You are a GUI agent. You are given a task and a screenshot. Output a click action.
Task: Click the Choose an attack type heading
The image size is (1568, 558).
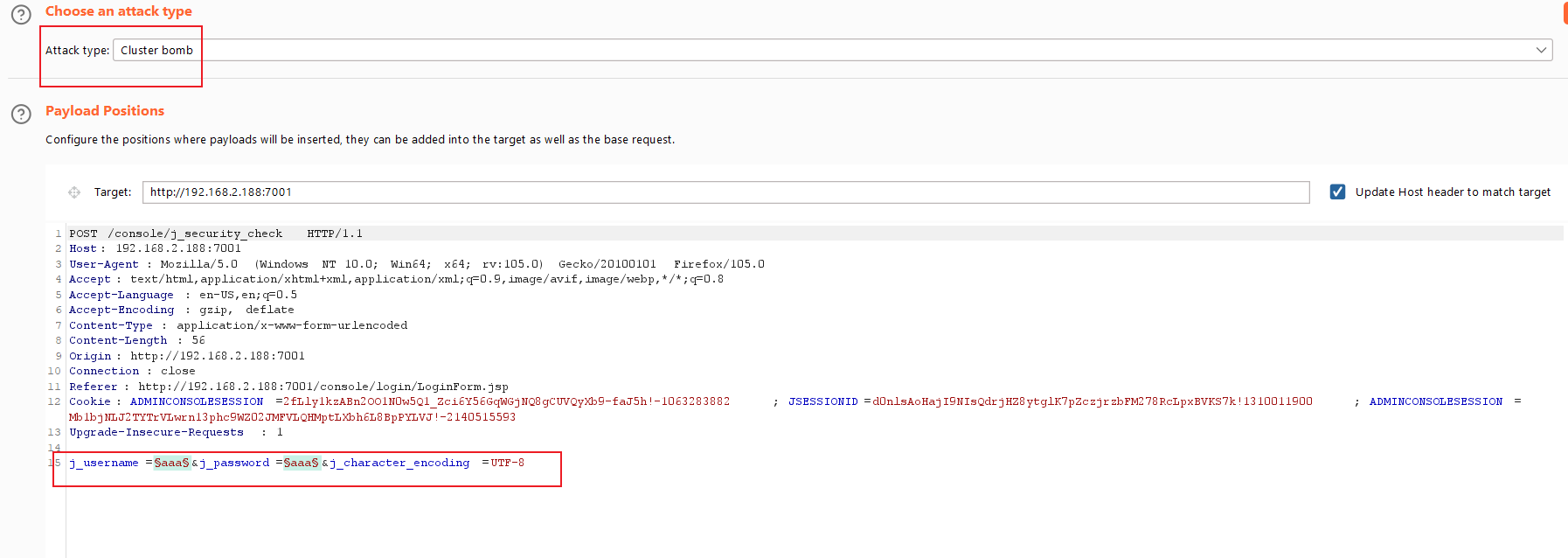click(x=118, y=11)
